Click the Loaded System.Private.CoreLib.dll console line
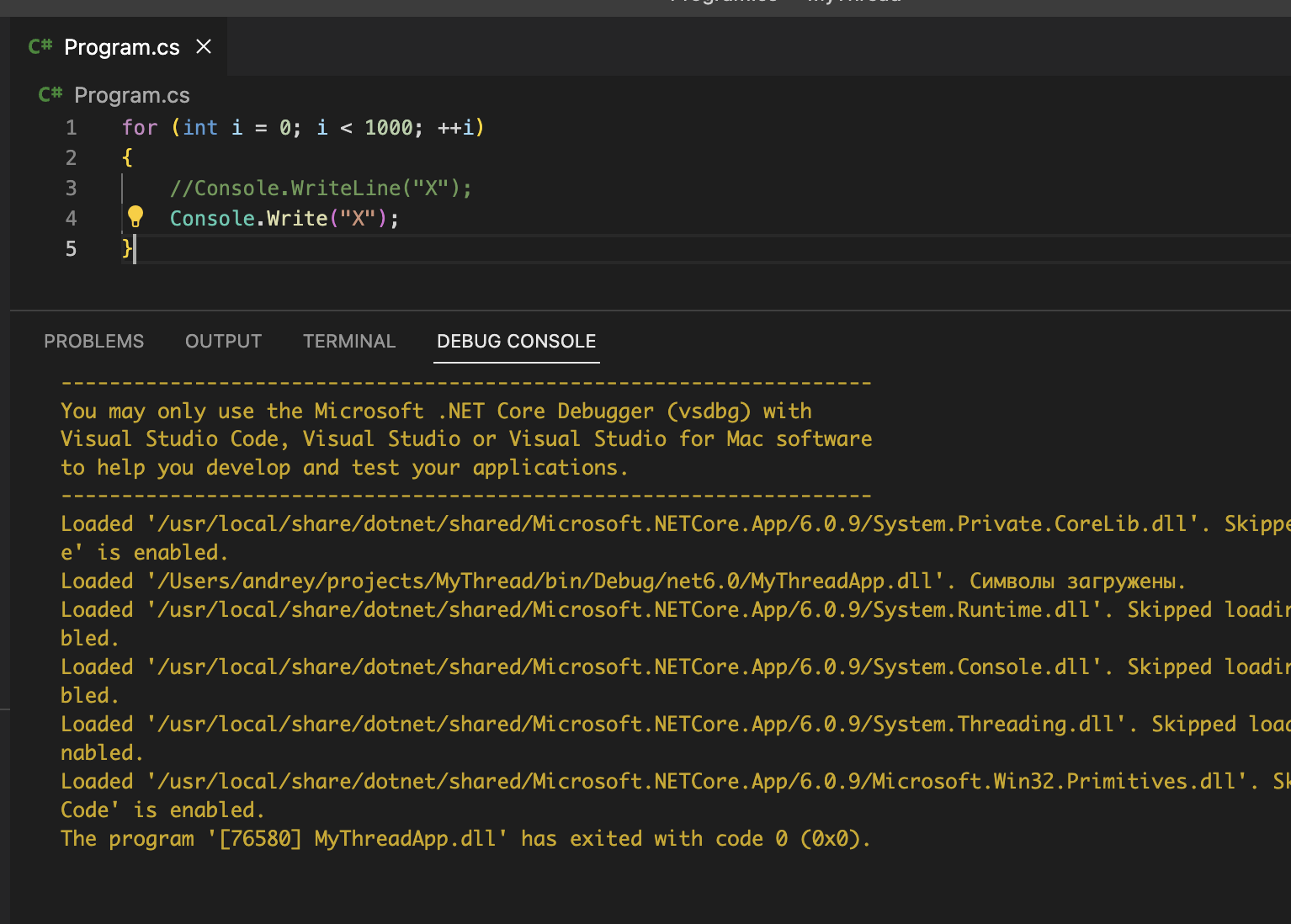The image size is (1291, 924). click(676, 523)
